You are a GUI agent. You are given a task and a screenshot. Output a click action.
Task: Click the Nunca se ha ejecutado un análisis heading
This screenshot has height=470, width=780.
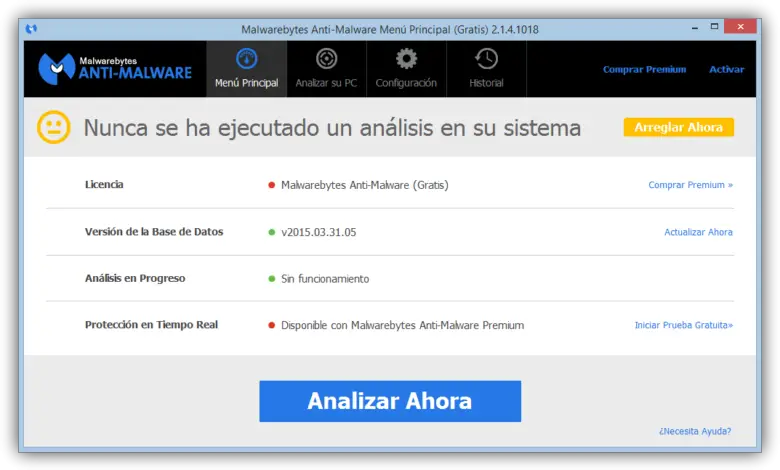click(x=332, y=128)
